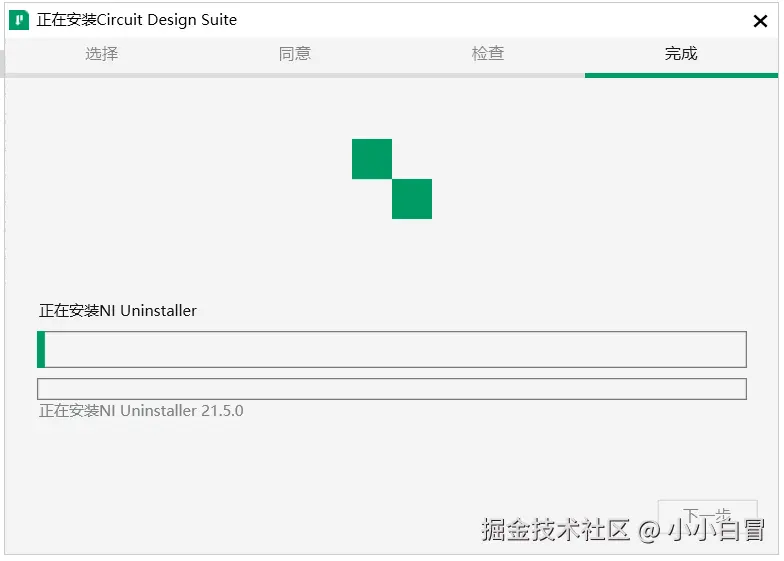Switch to the 选择 step tab
Screen dimensions: 784x561
click(x=102, y=54)
